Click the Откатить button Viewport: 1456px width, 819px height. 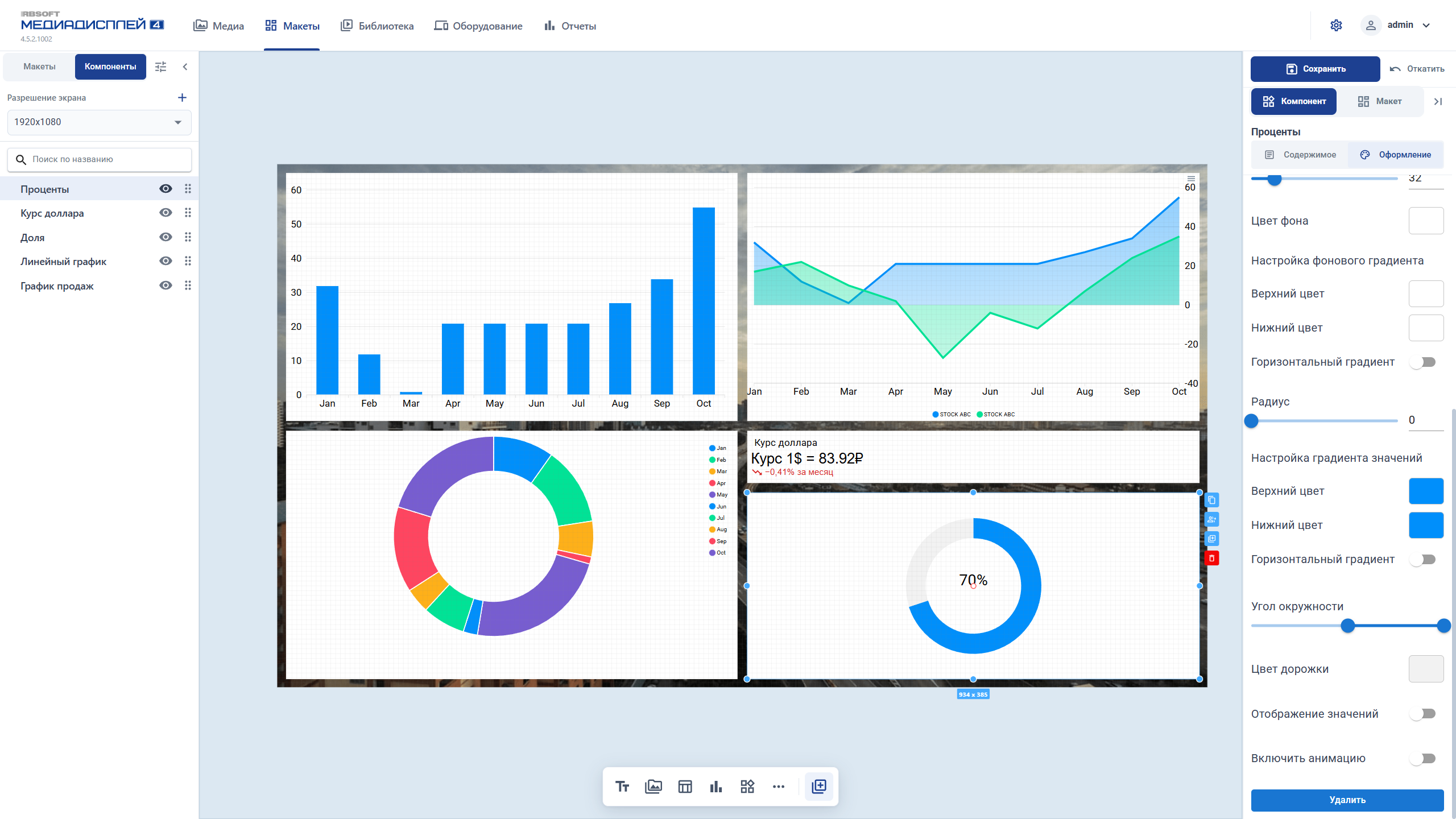[x=1417, y=69]
